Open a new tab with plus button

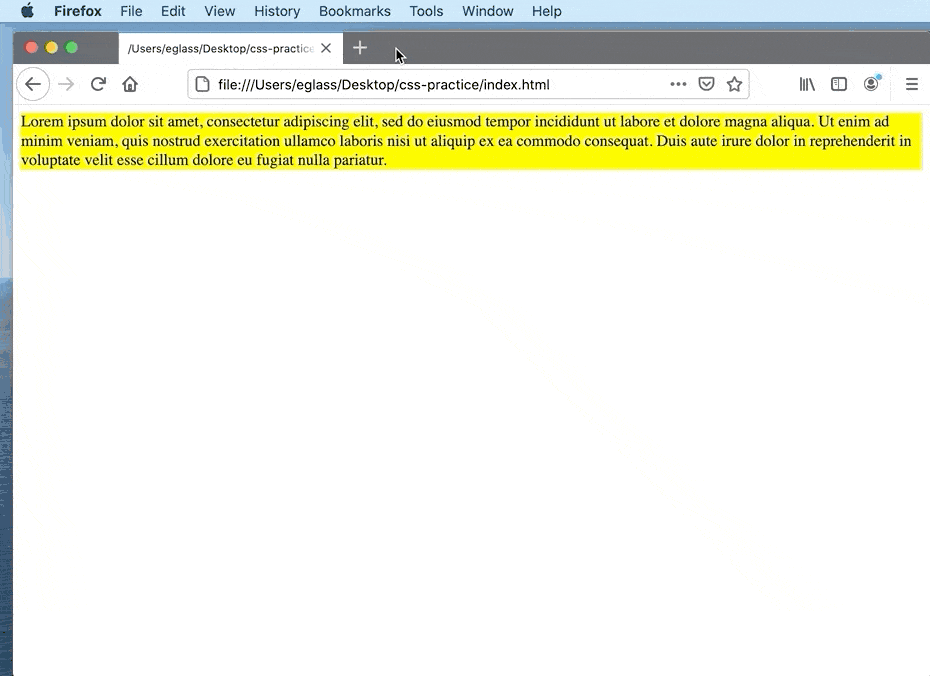(x=359, y=47)
